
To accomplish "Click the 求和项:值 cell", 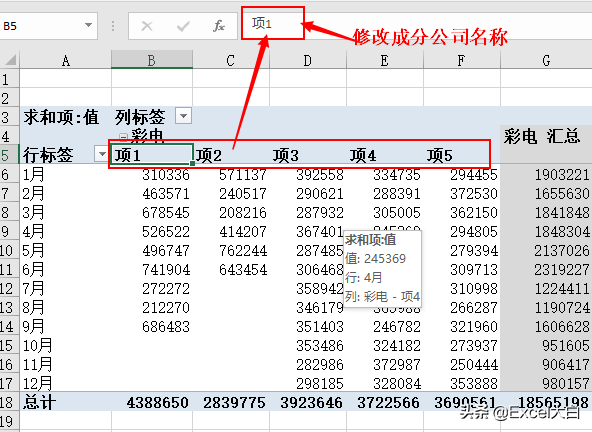I will point(65,117).
